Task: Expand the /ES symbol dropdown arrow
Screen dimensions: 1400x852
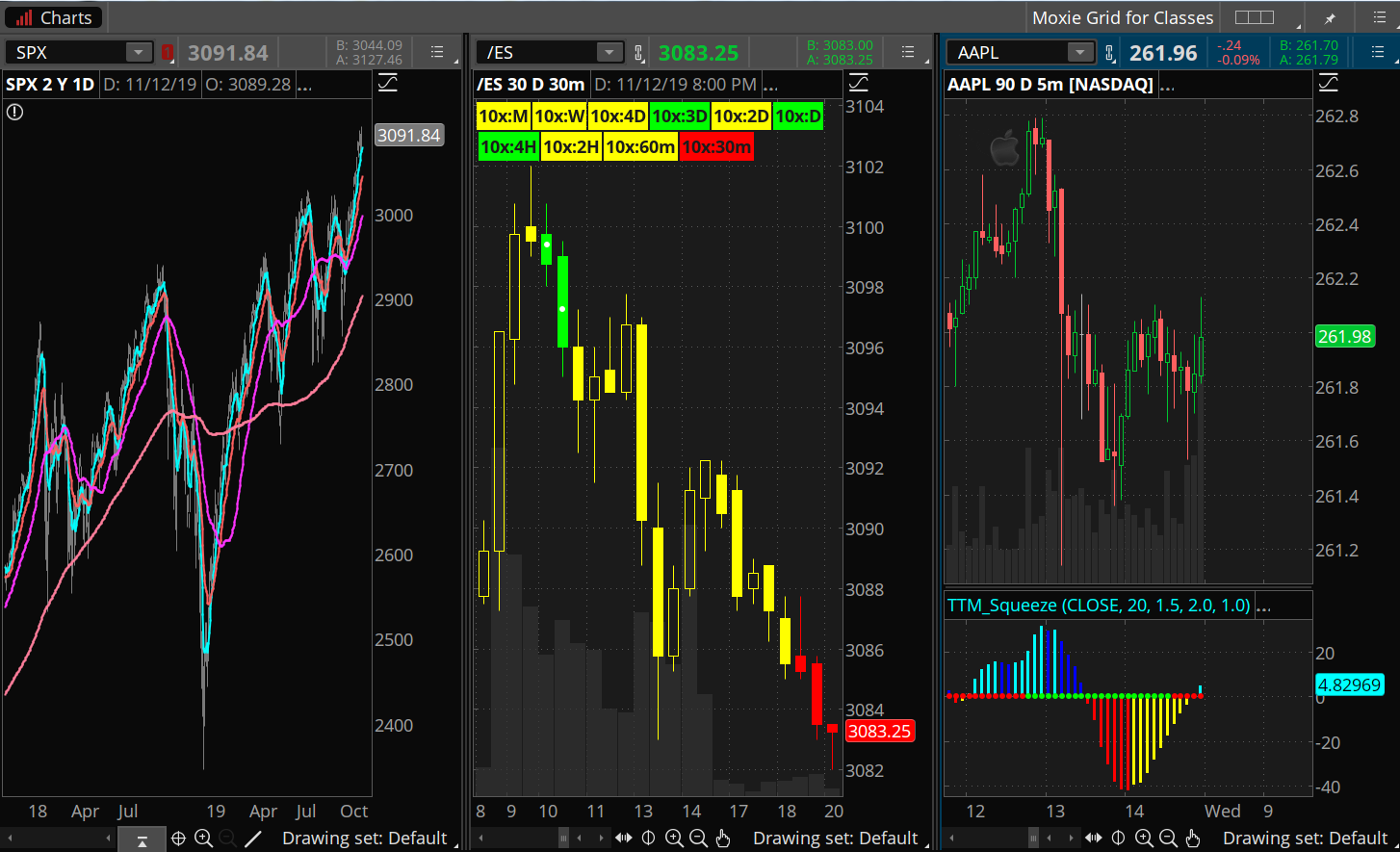Action: tap(609, 52)
